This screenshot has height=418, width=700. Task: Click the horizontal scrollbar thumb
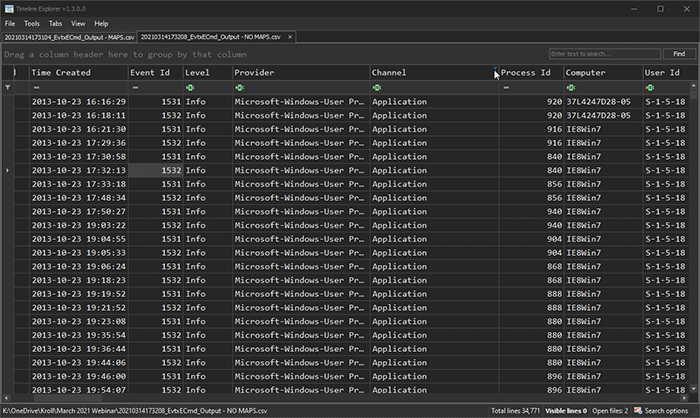(68, 398)
